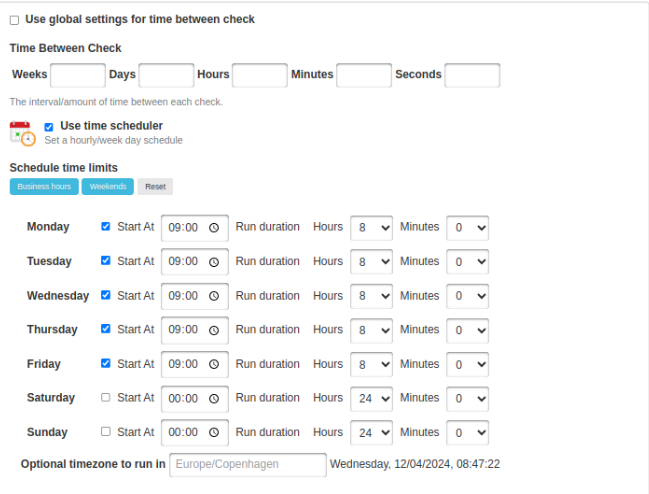The height and width of the screenshot is (494, 649).
Task: Focus the Minutes interval input field
Action: [364, 75]
